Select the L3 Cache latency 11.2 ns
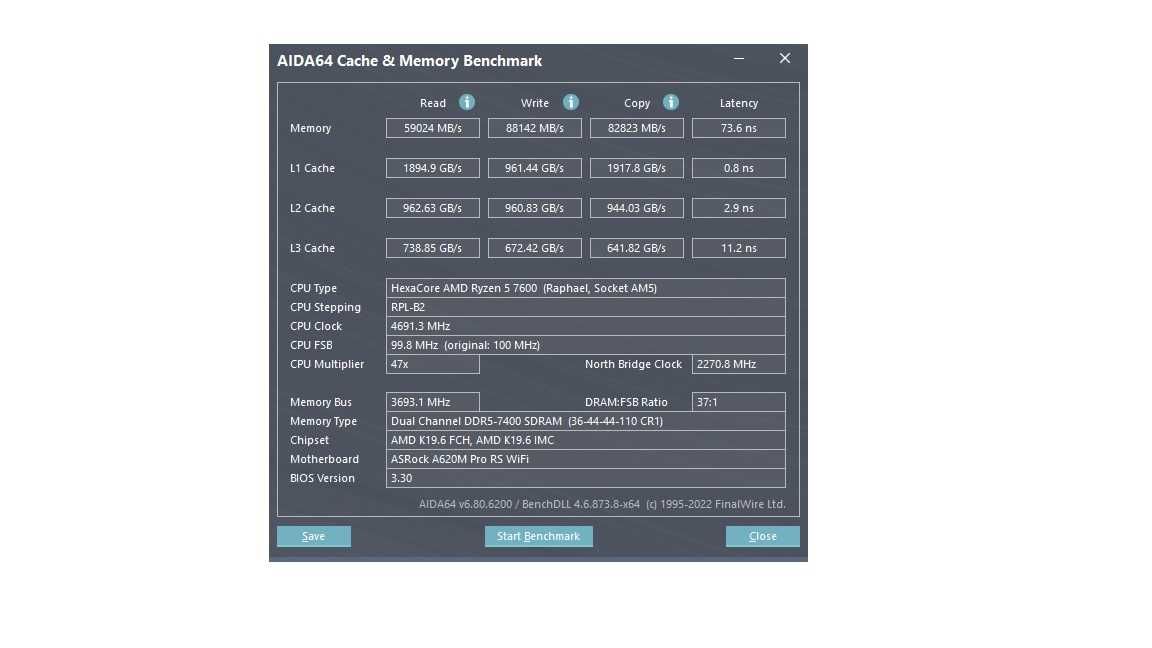The image size is (1152, 648). pos(738,248)
